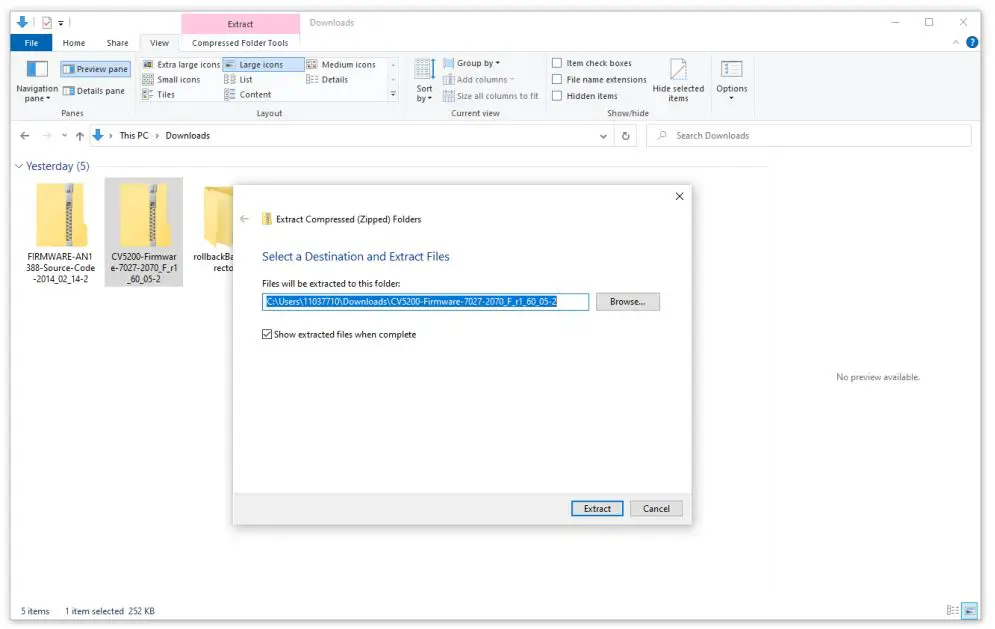Click Extract to unzip the files
This screenshot has height=629, width=995.
(597, 508)
